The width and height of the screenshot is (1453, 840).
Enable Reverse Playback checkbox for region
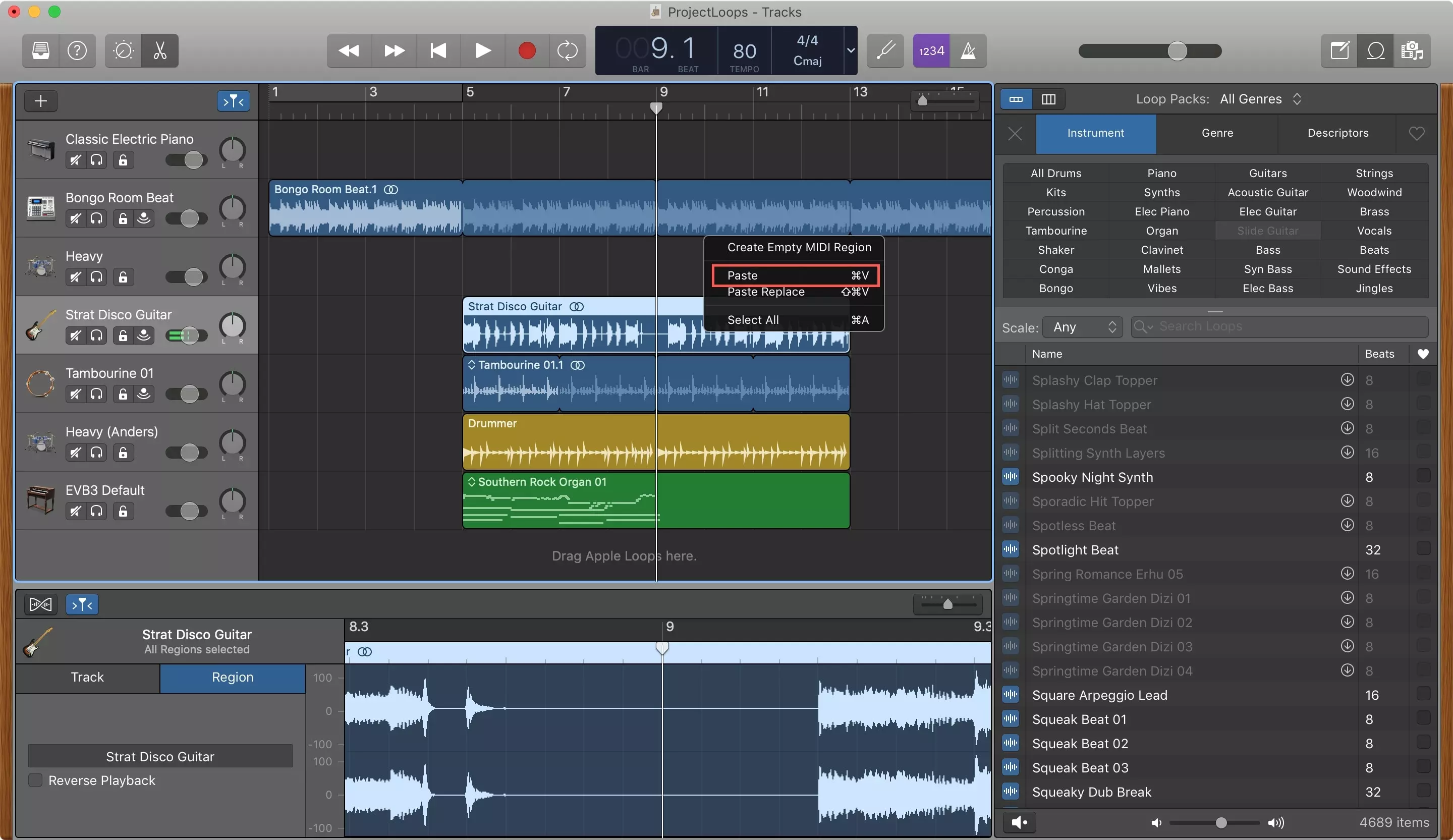point(36,780)
